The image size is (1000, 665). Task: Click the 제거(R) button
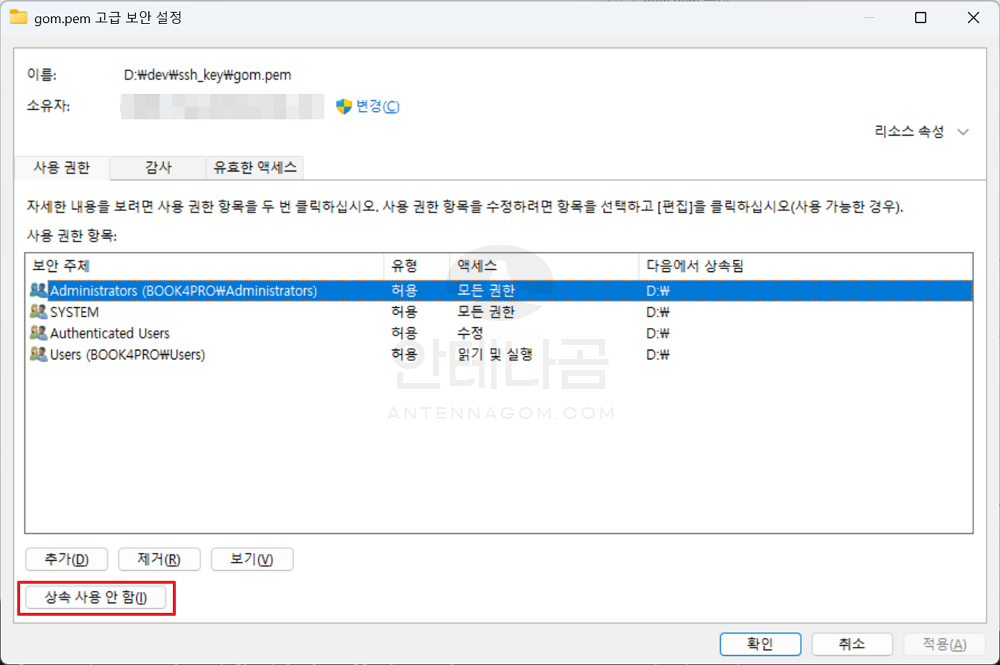[x=159, y=559]
